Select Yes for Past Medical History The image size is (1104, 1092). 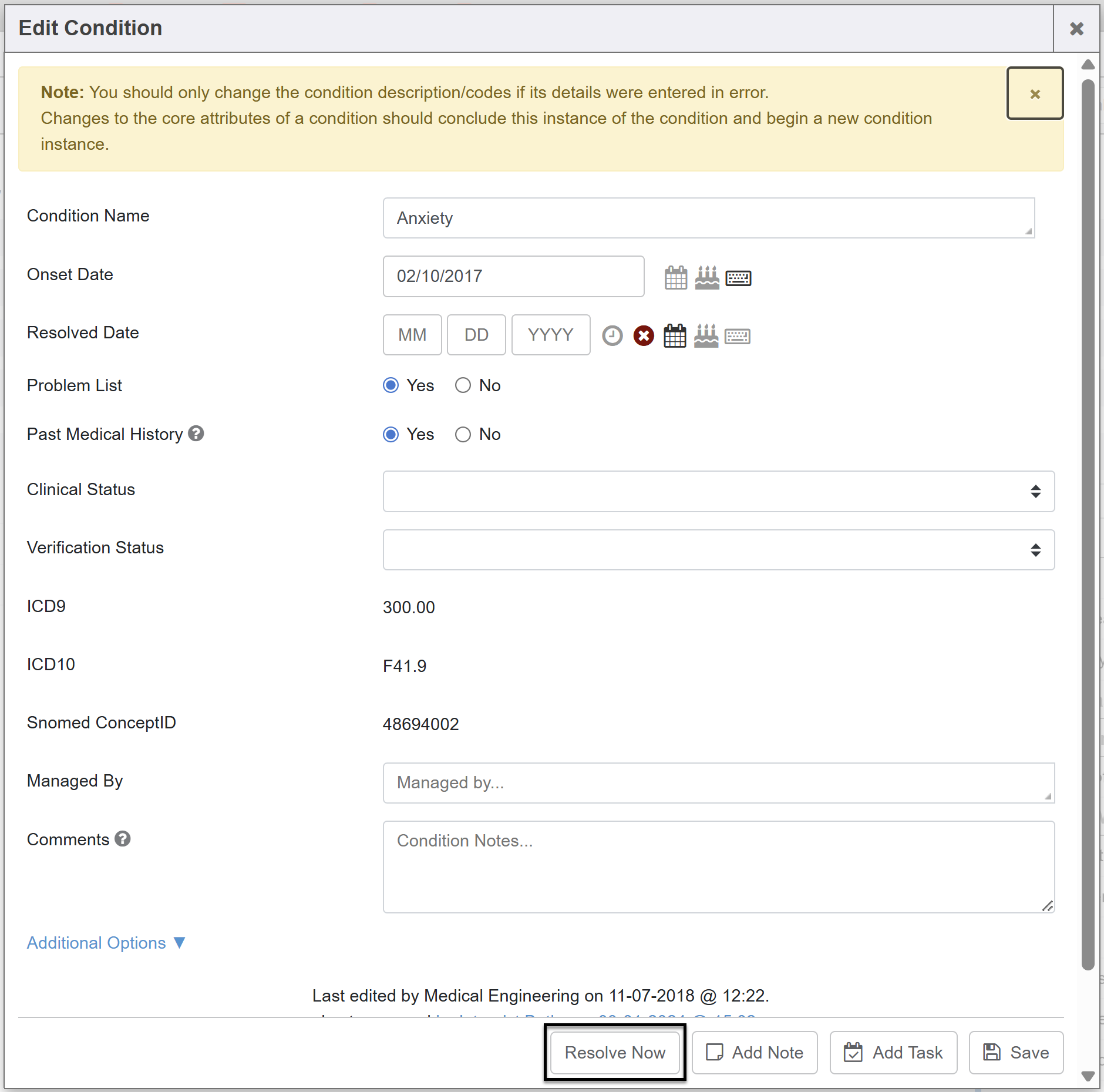point(391,434)
